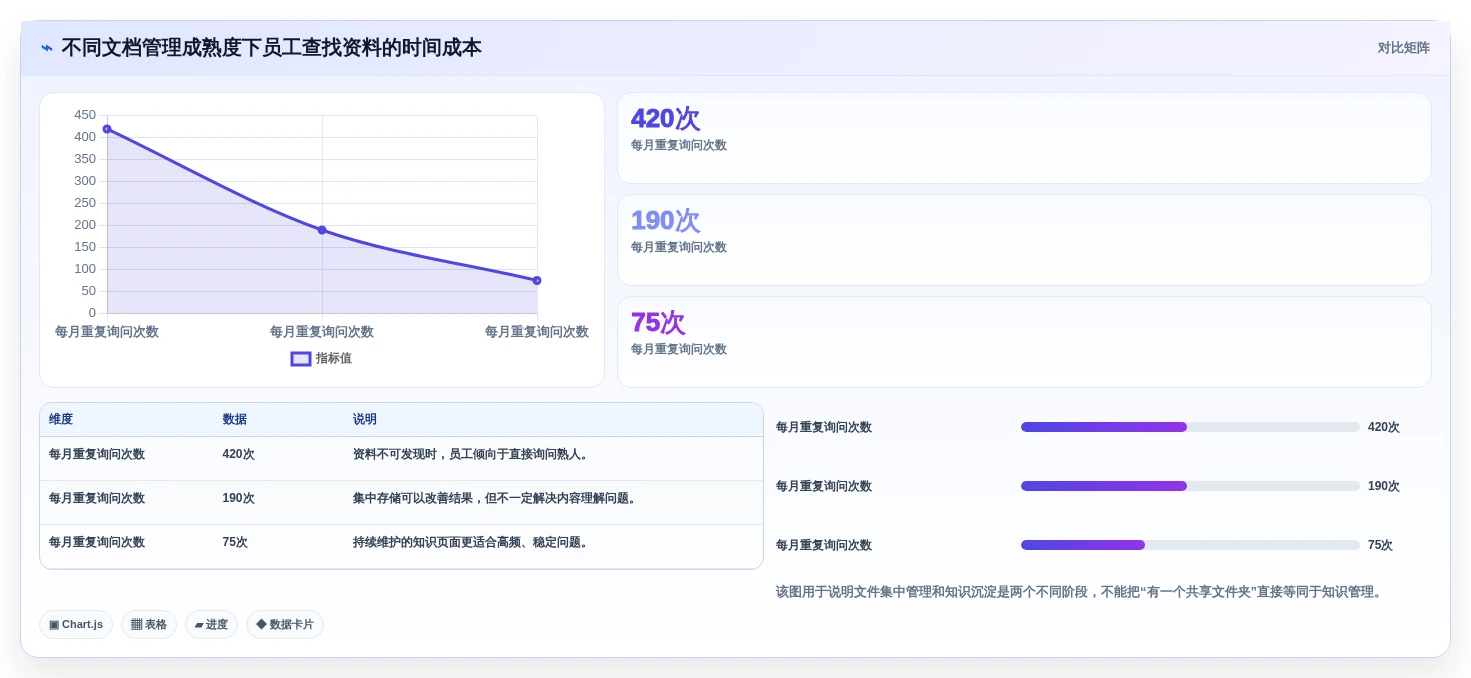Click the chart data point at 75
The width and height of the screenshot is (1471, 678).
[537, 280]
